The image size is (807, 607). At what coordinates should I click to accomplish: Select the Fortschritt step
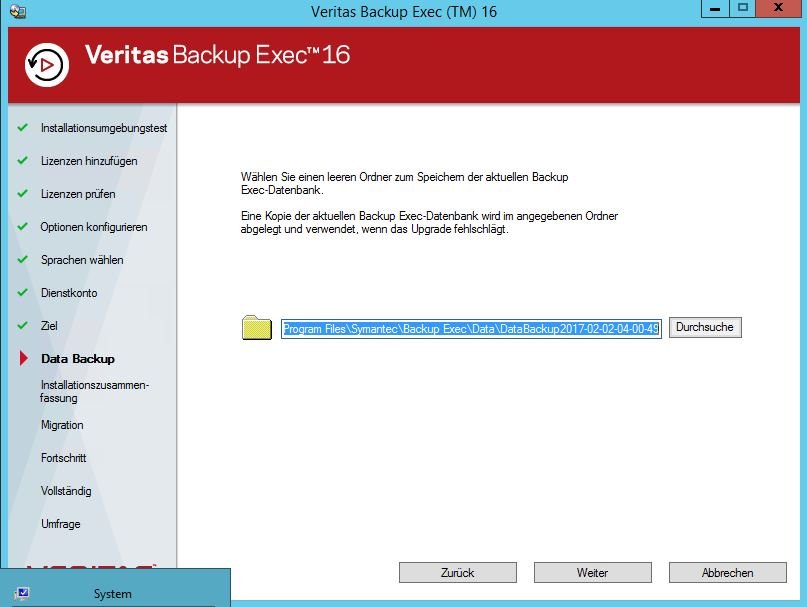point(63,458)
